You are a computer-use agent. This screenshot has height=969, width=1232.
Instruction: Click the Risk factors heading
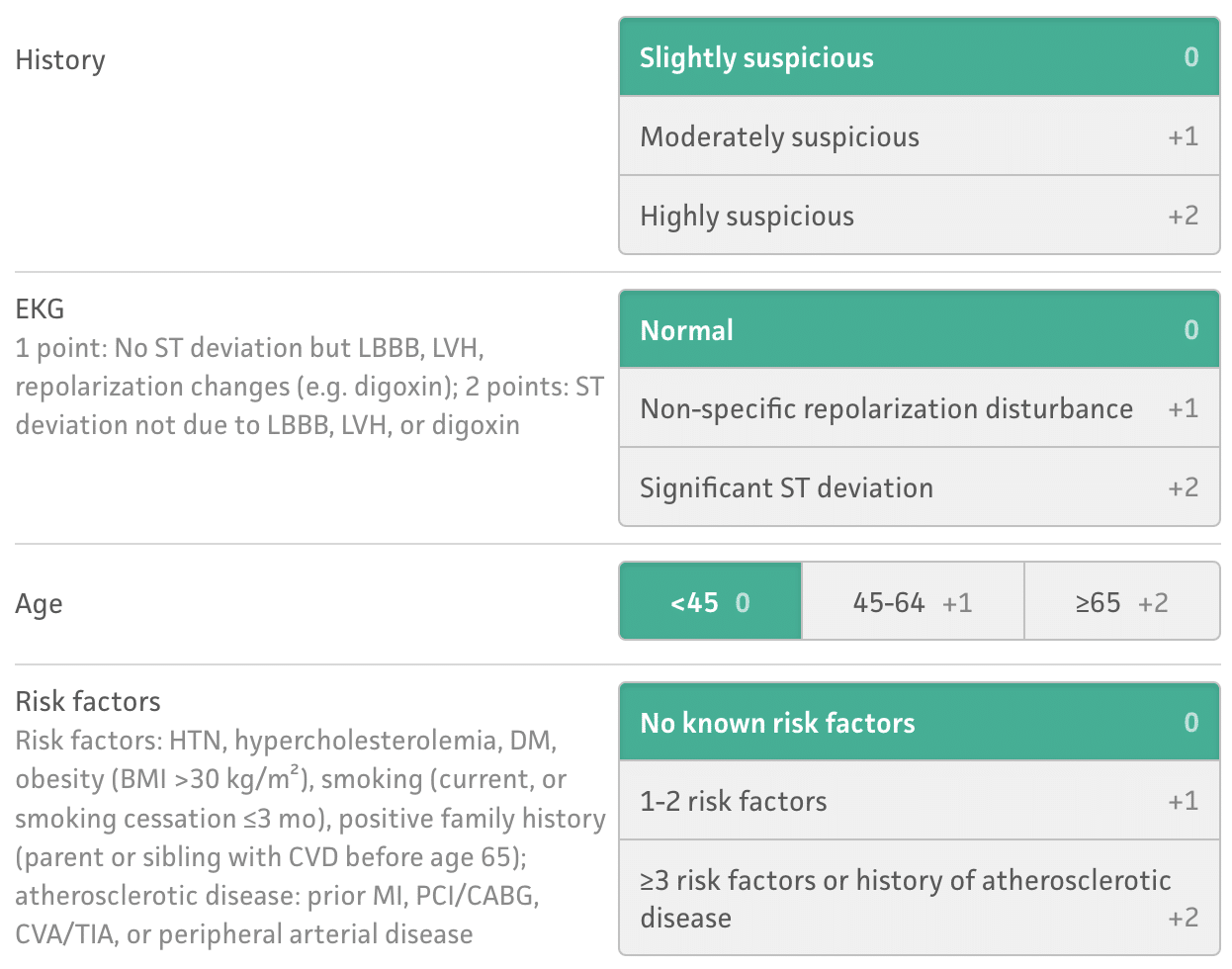coord(88,702)
